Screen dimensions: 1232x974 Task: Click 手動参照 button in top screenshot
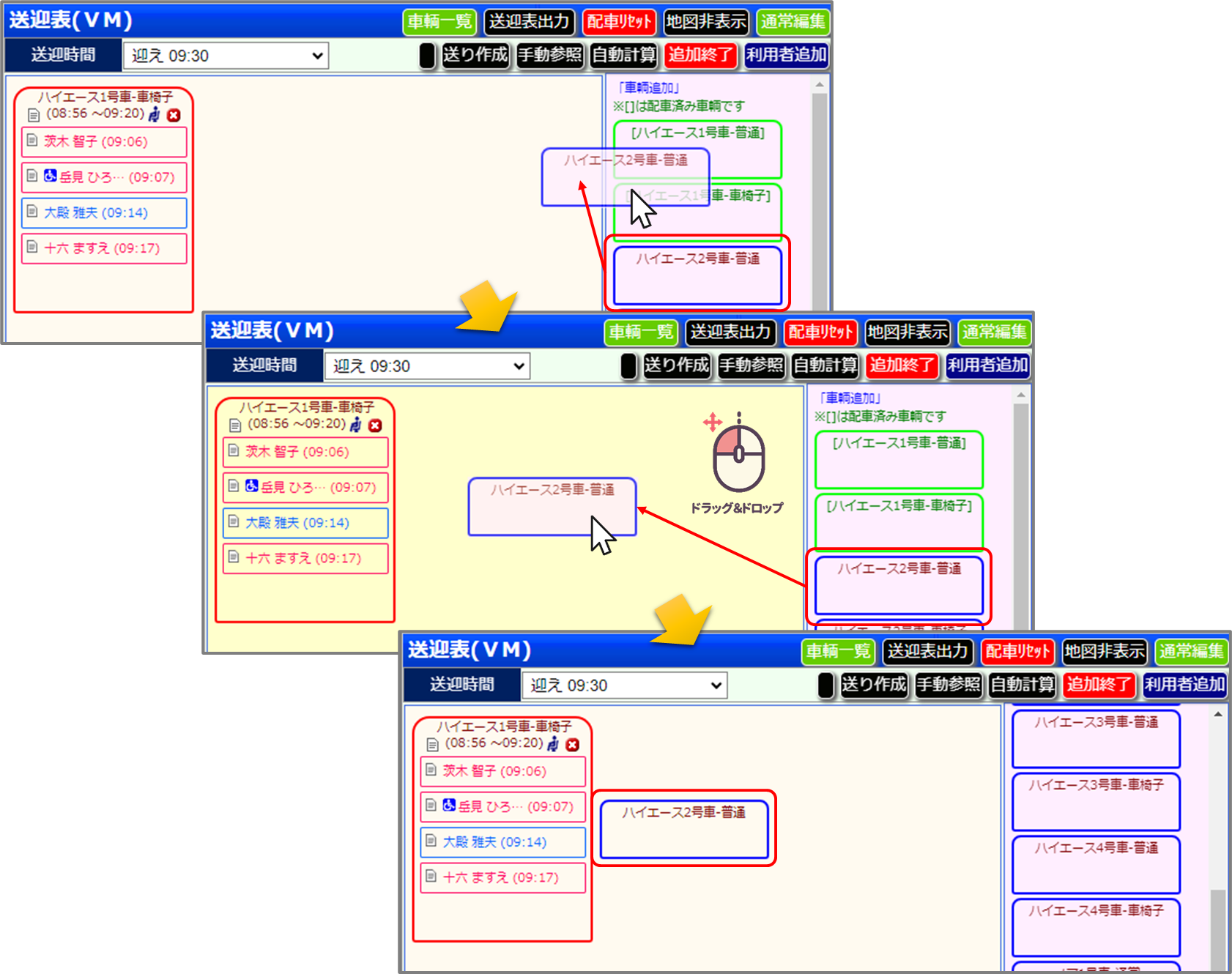coord(550,55)
